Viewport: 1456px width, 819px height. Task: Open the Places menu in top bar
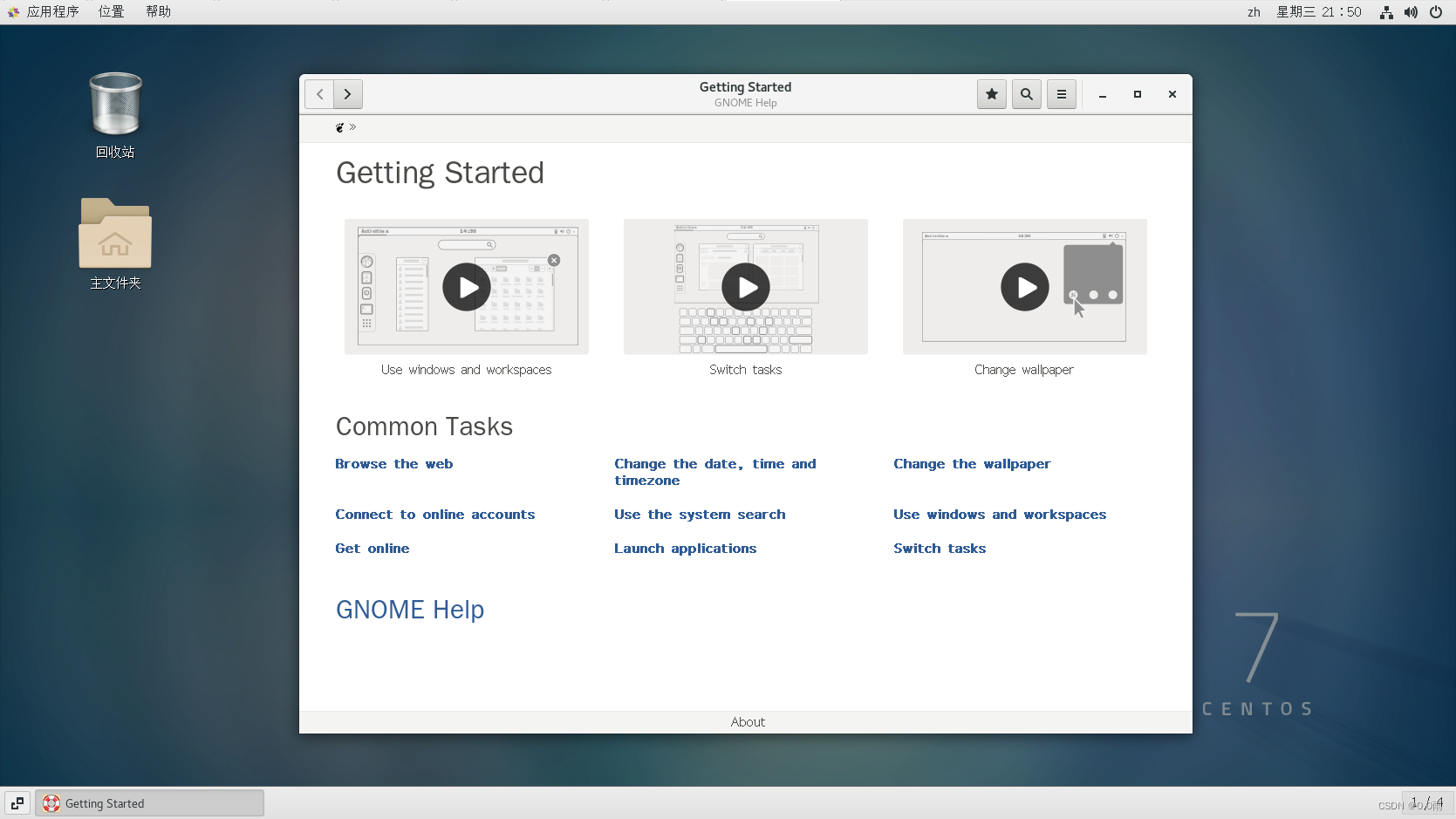point(111,11)
